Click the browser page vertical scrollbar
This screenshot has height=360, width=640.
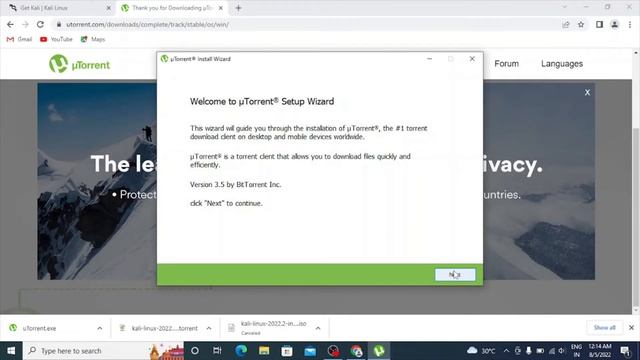(636, 218)
